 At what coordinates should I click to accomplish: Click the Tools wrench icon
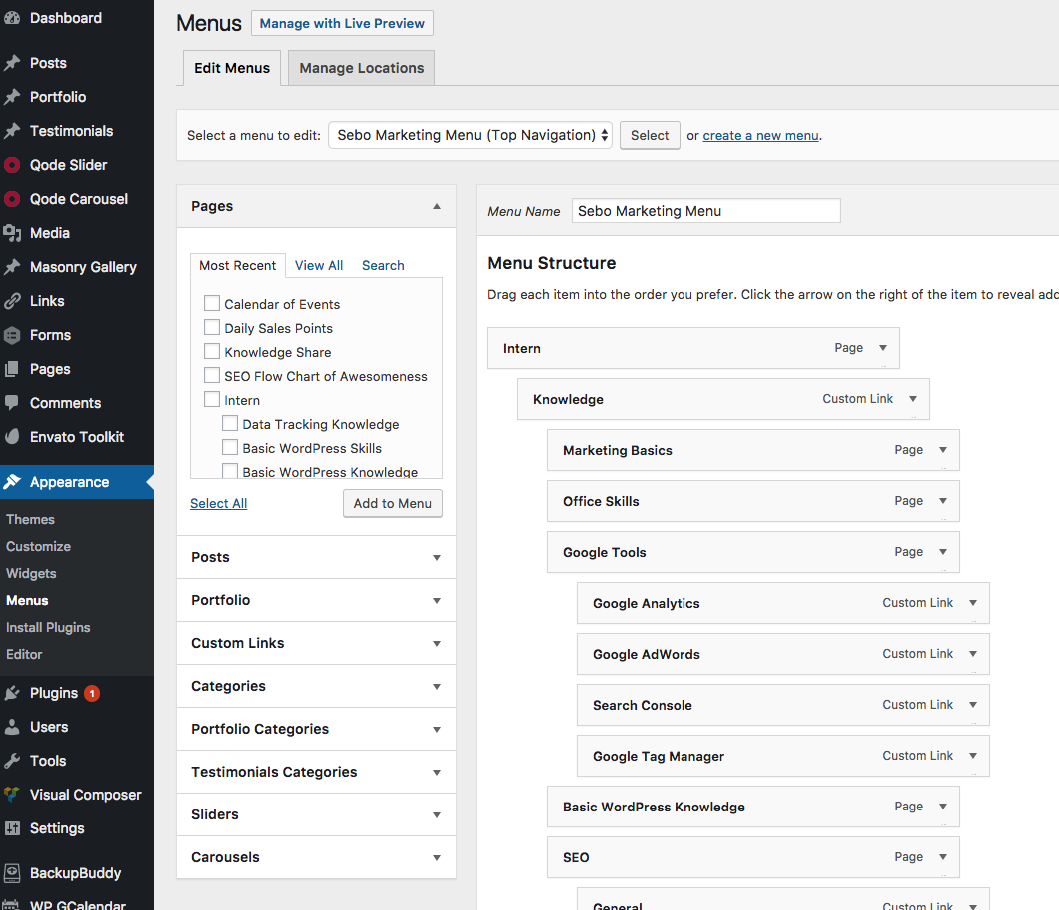tap(12, 761)
